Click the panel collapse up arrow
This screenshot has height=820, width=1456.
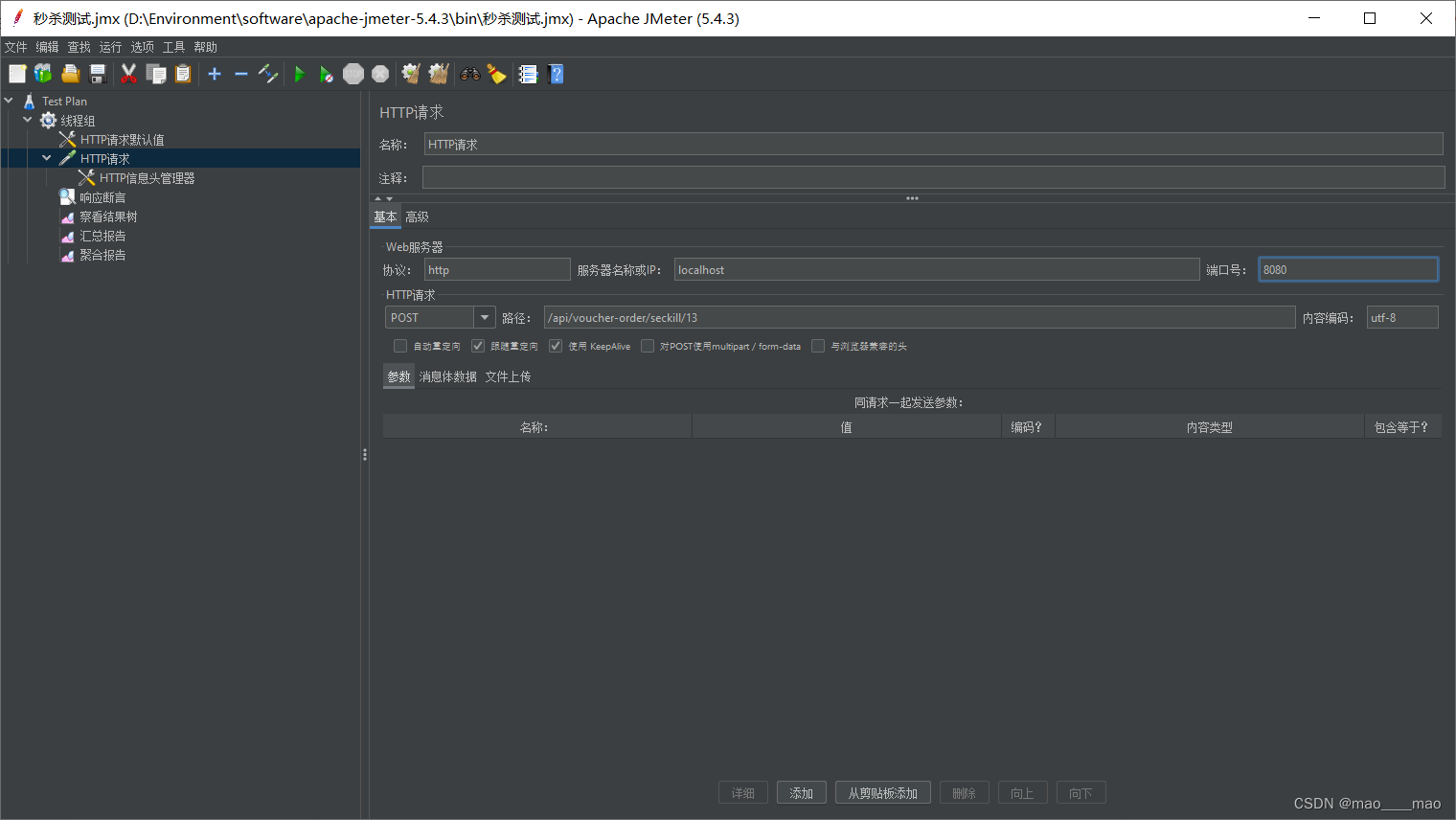[377, 198]
